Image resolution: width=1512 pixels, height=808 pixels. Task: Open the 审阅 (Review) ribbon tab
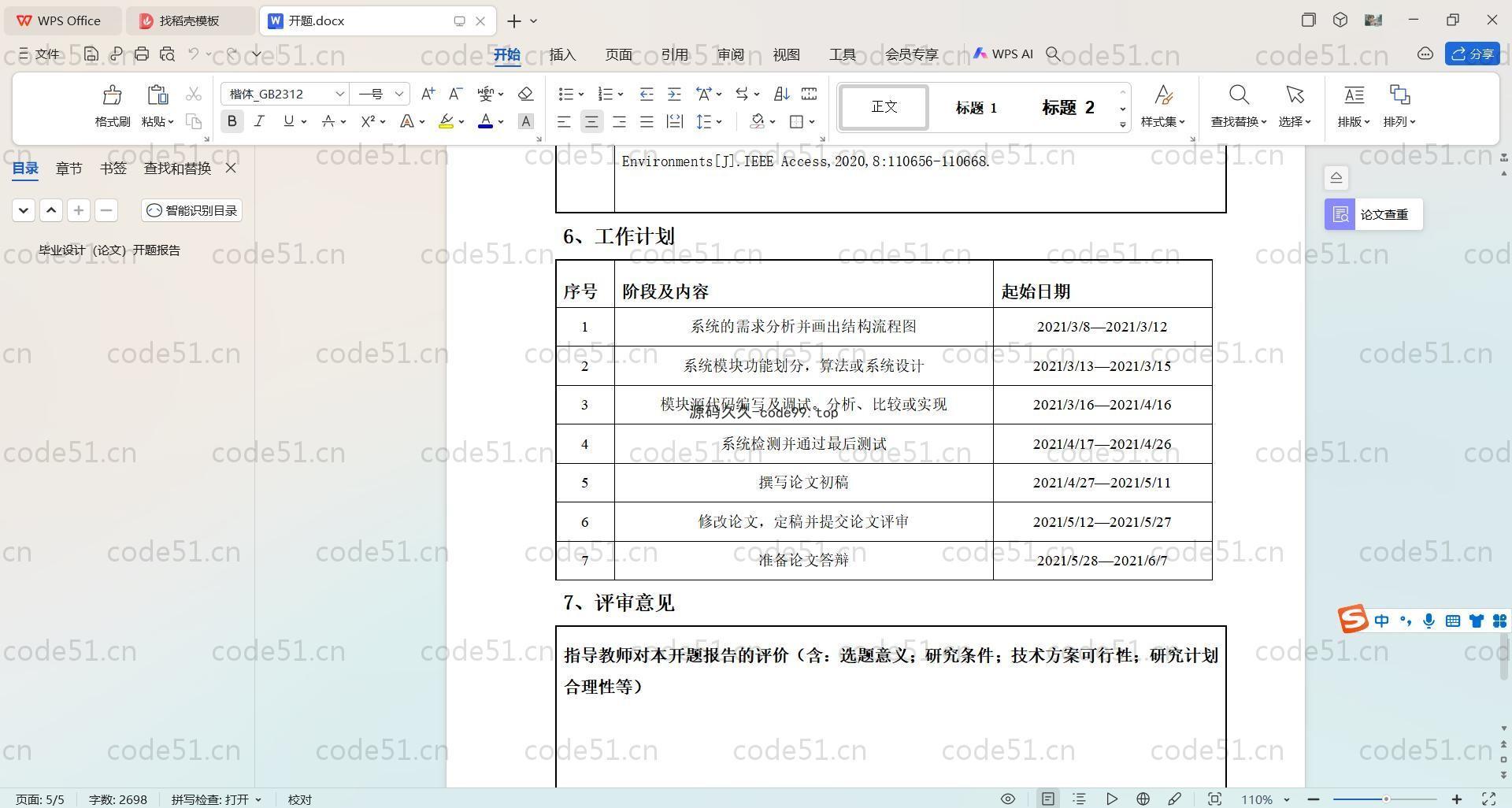730,54
